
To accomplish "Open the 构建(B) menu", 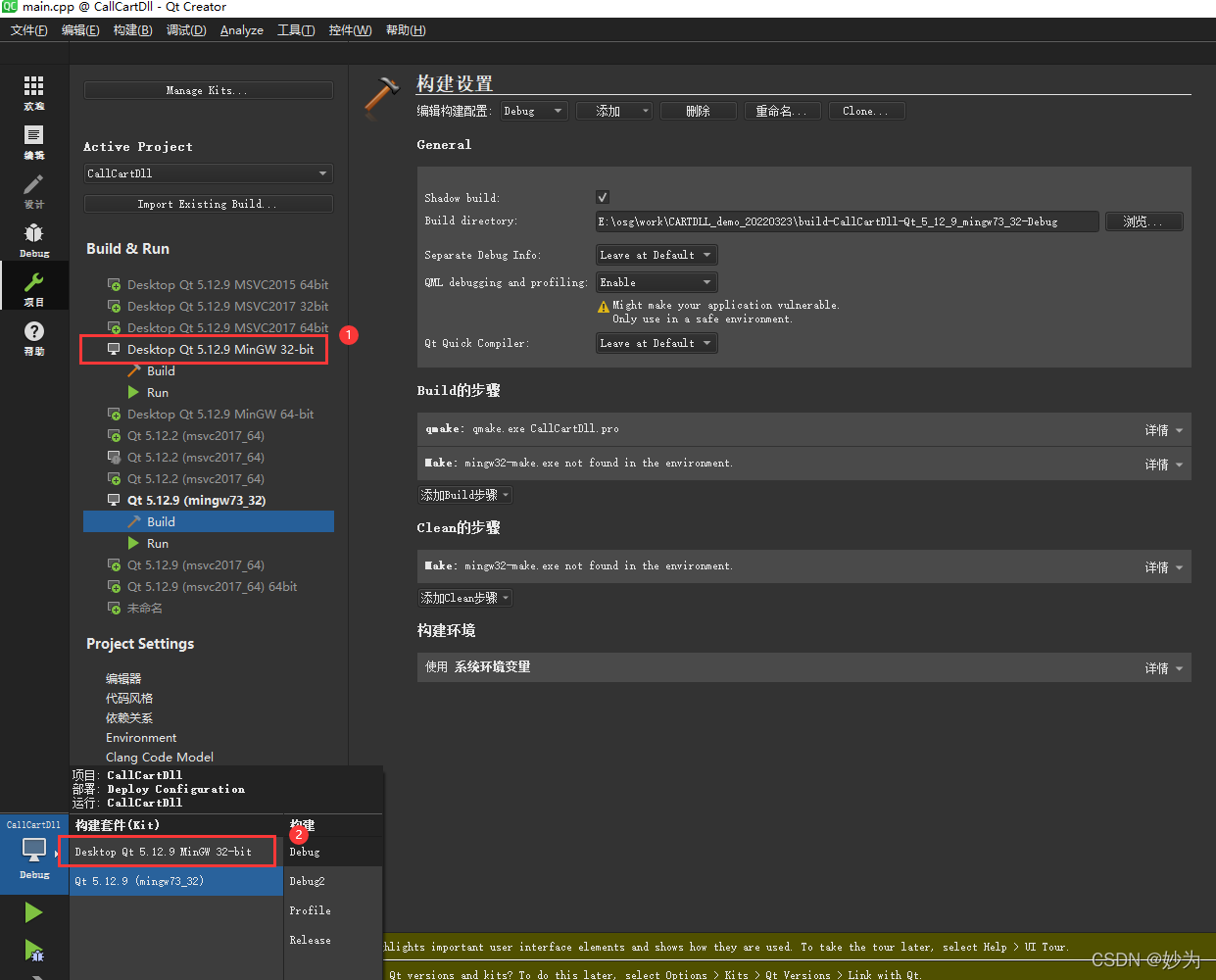I will [132, 30].
